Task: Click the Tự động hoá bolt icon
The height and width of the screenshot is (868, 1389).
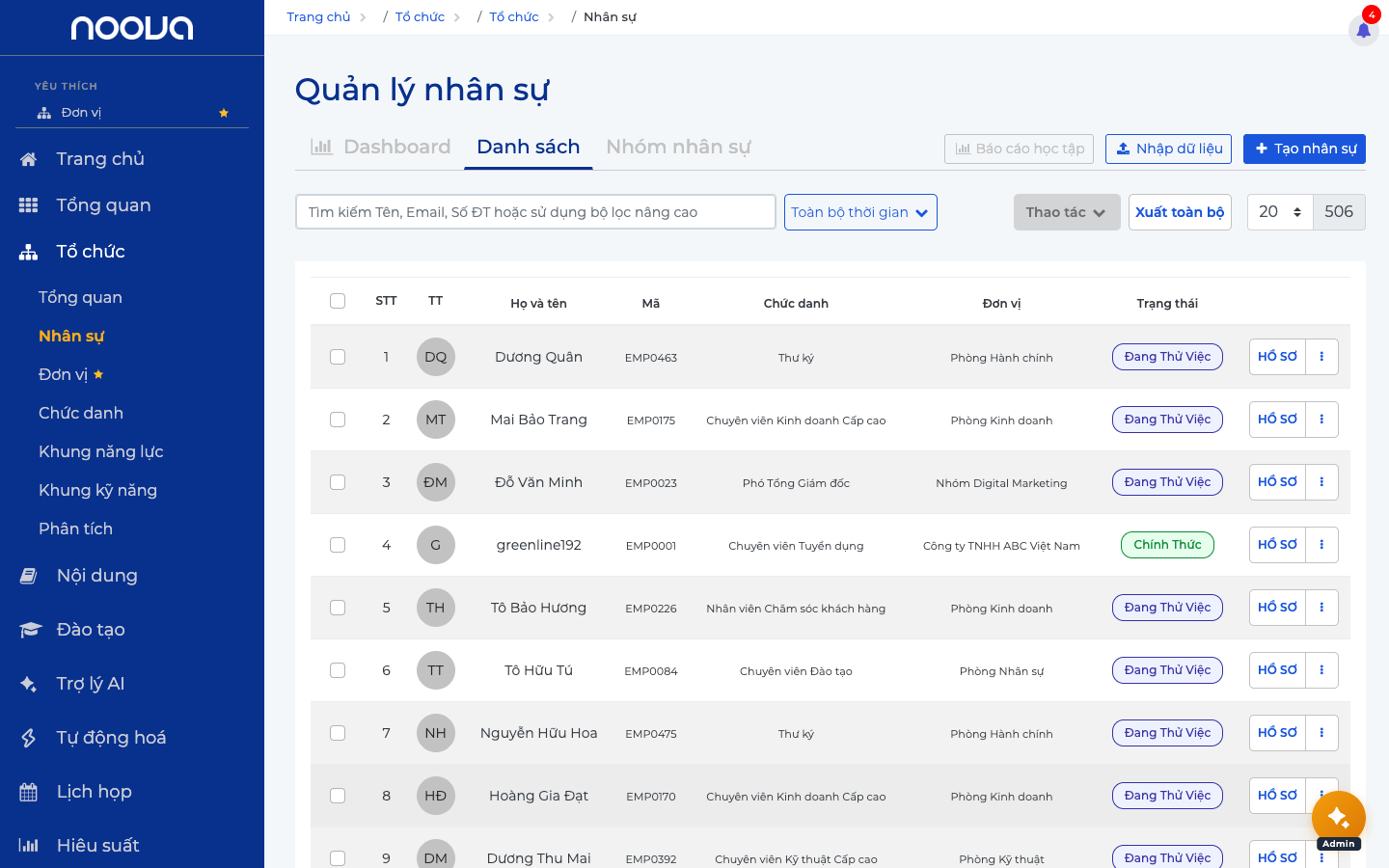Action: (x=29, y=738)
